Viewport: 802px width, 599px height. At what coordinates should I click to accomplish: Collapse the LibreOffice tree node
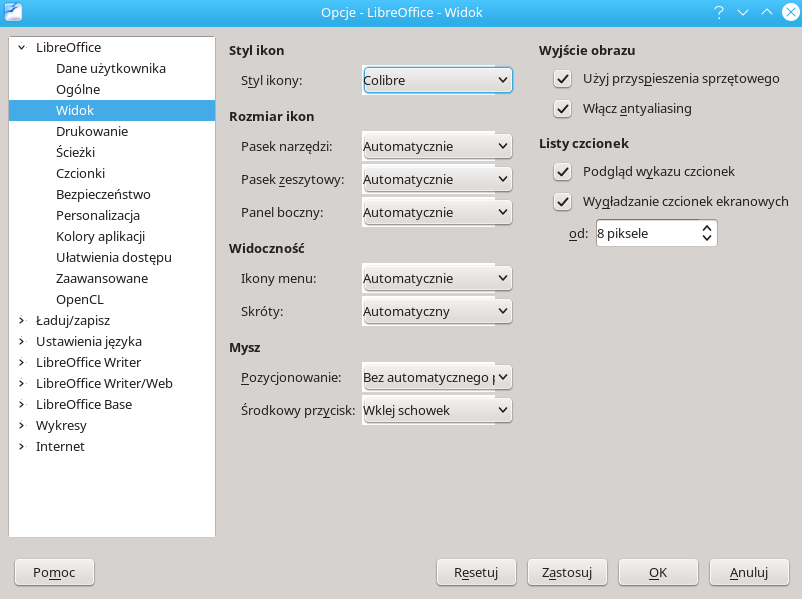22,48
